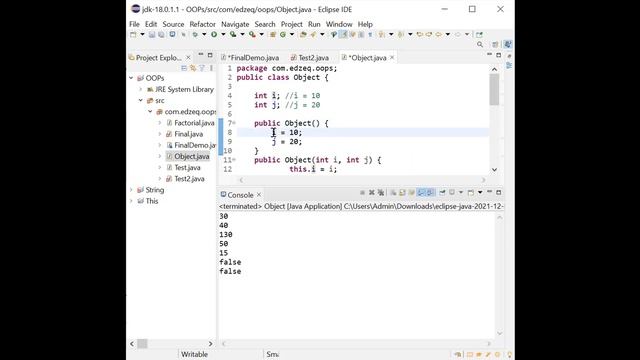Viewport: 640px width, 360px height.
Task: Open the Source menu
Action: [173, 24]
